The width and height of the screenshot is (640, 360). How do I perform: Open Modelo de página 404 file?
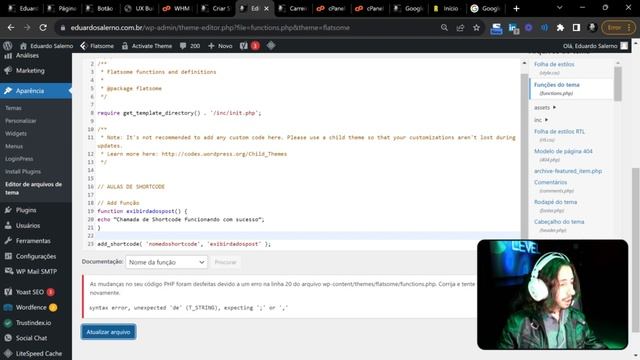pos(563,155)
